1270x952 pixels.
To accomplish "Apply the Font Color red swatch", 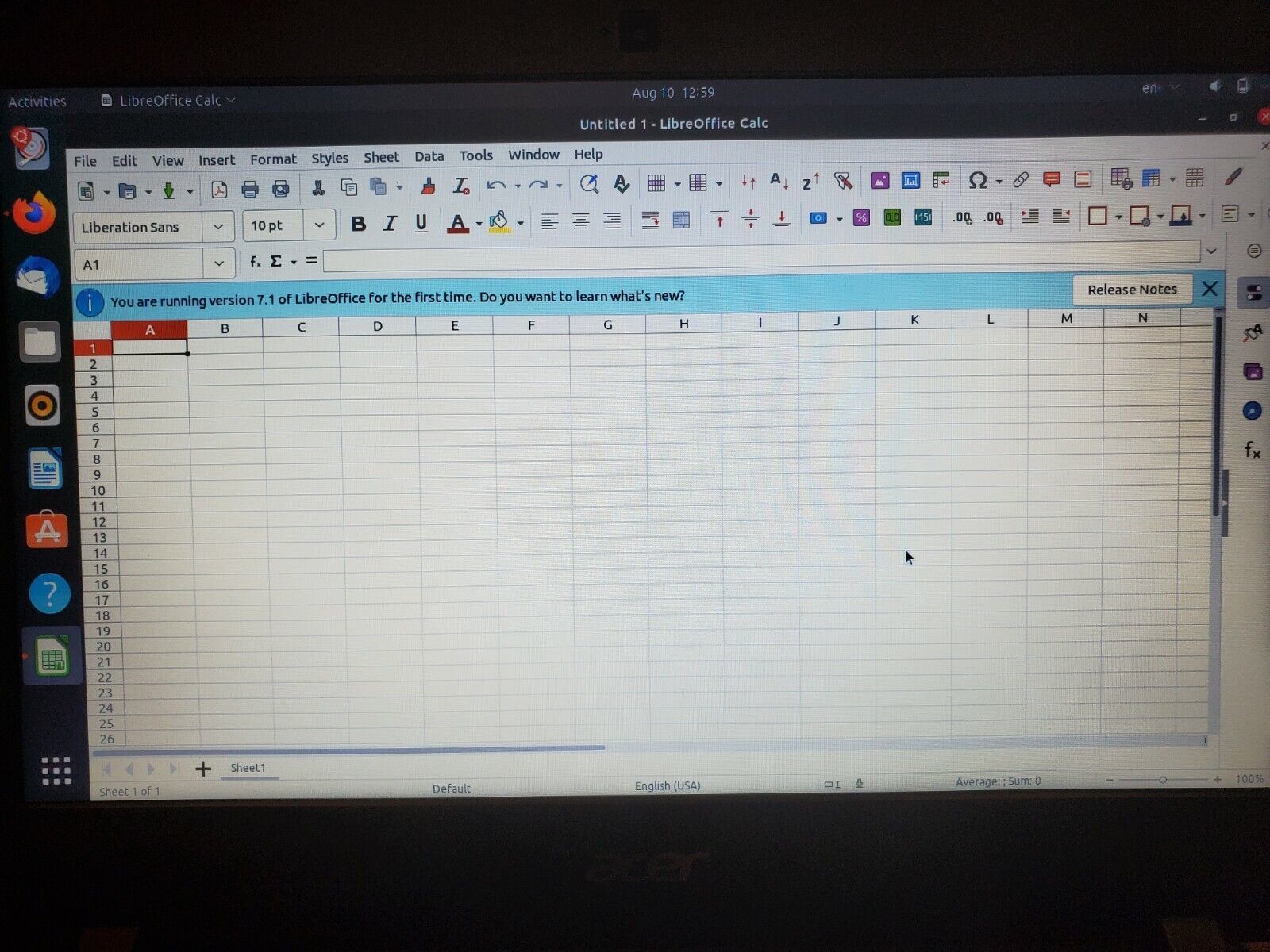I will pos(458,224).
